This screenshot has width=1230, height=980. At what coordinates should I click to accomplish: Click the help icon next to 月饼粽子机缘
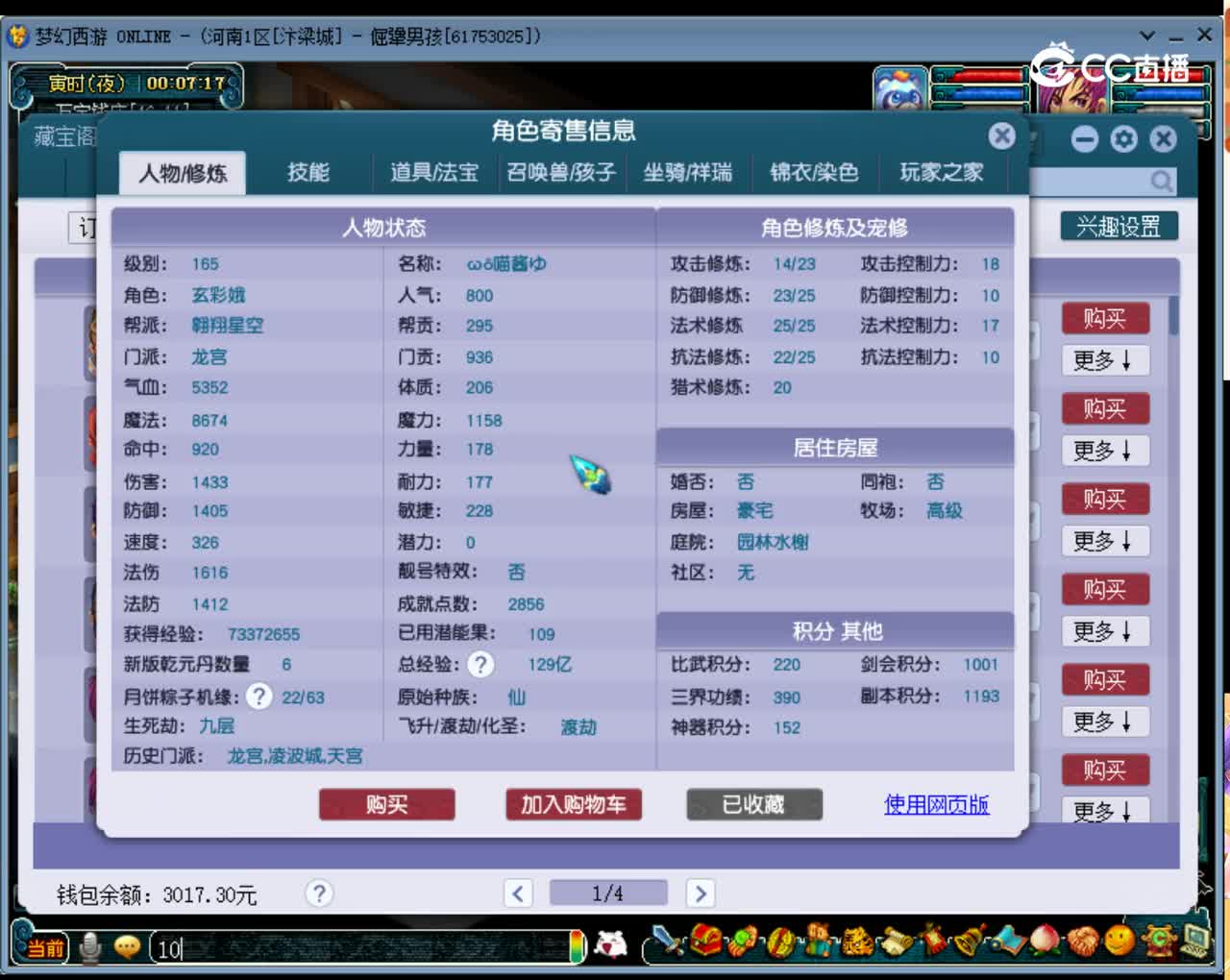[x=258, y=696]
